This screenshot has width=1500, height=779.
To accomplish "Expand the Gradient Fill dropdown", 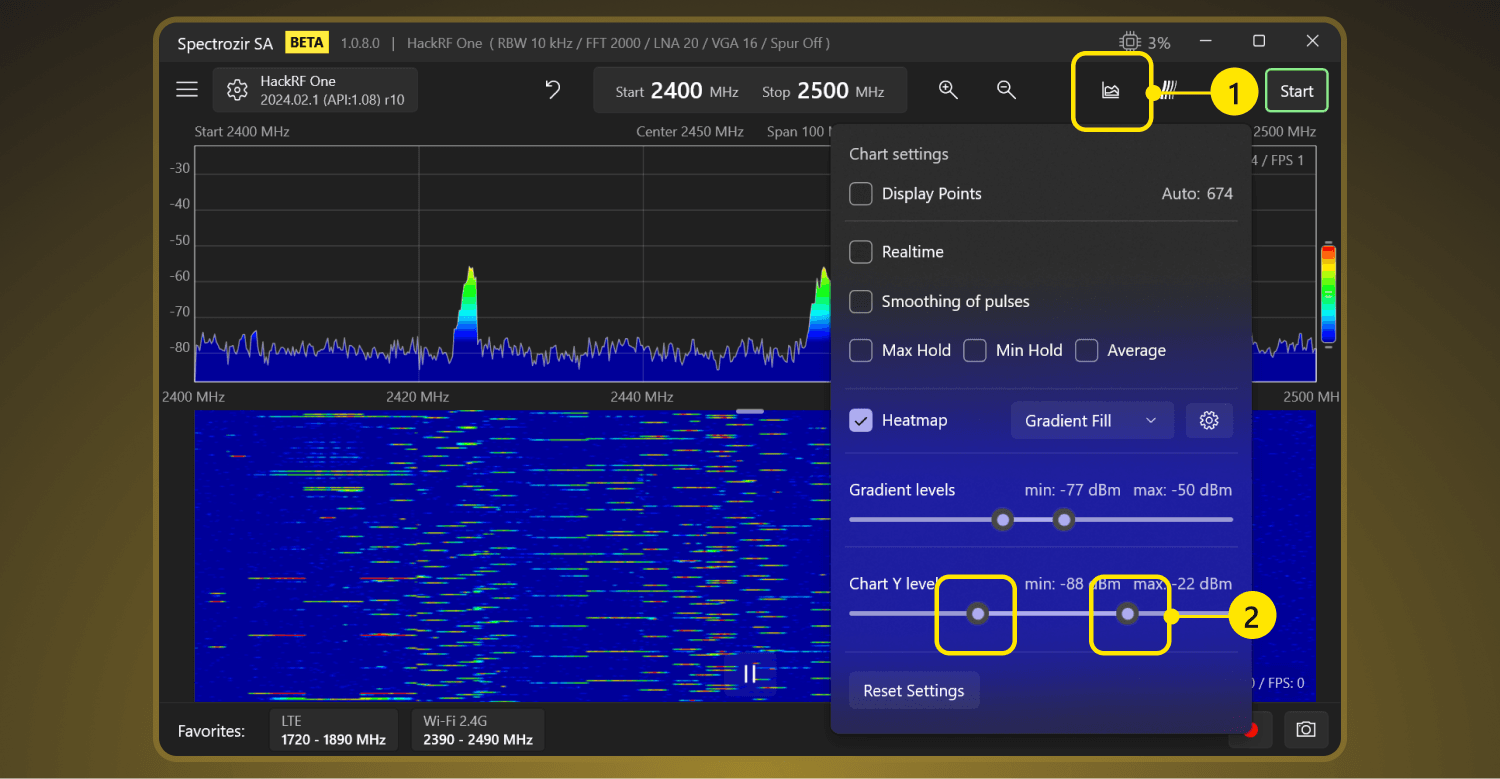I will point(1090,421).
